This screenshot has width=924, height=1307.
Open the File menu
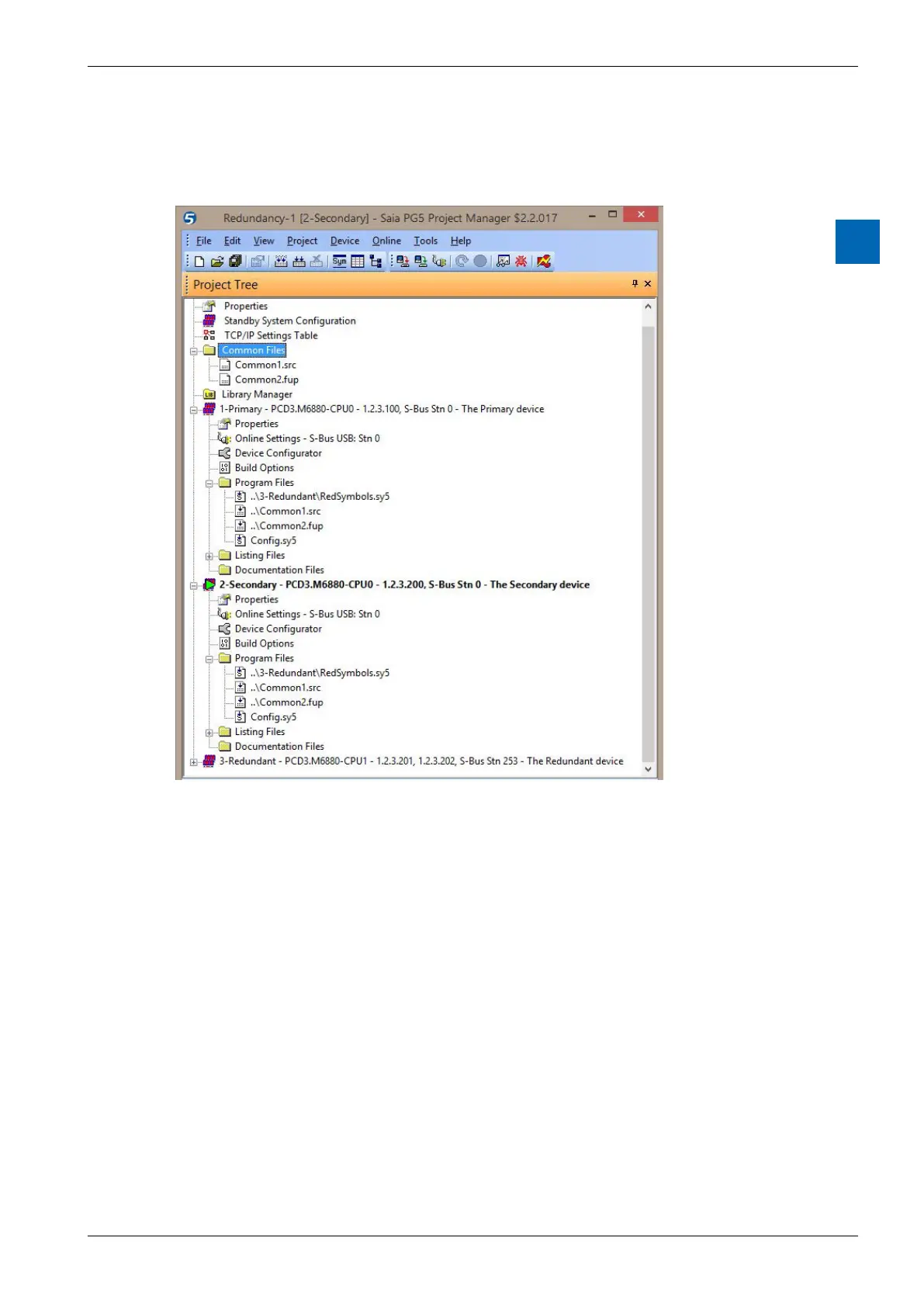pos(204,241)
